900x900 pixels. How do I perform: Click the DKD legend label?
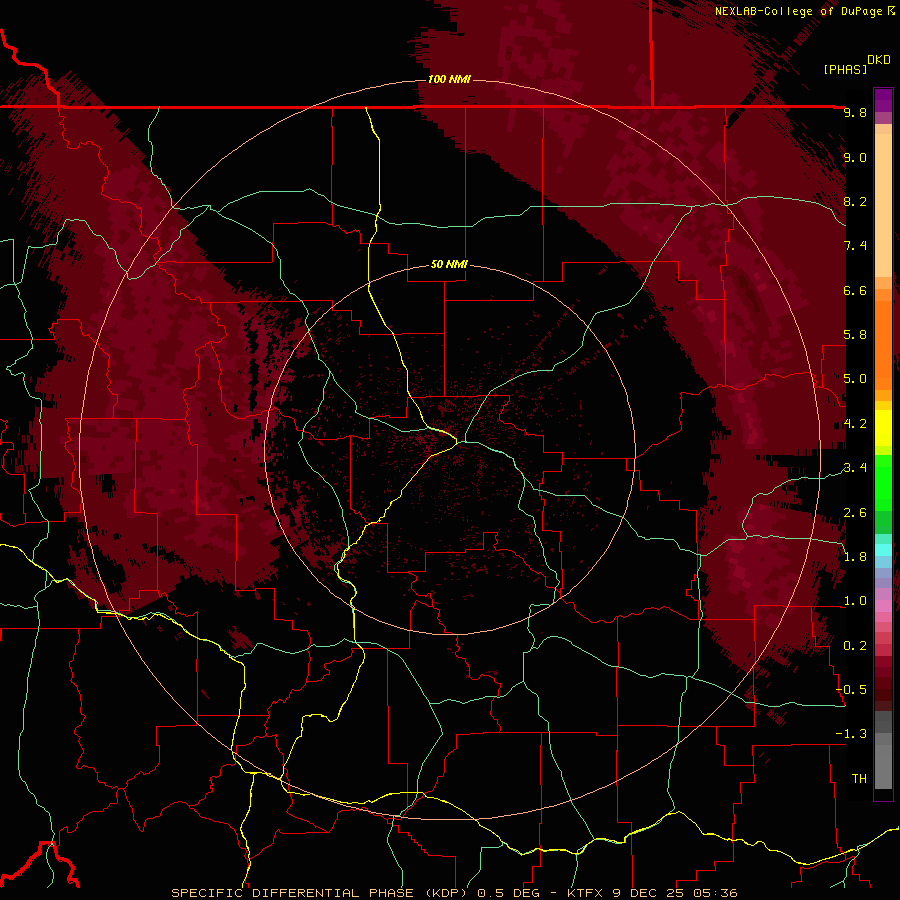pos(878,60)
